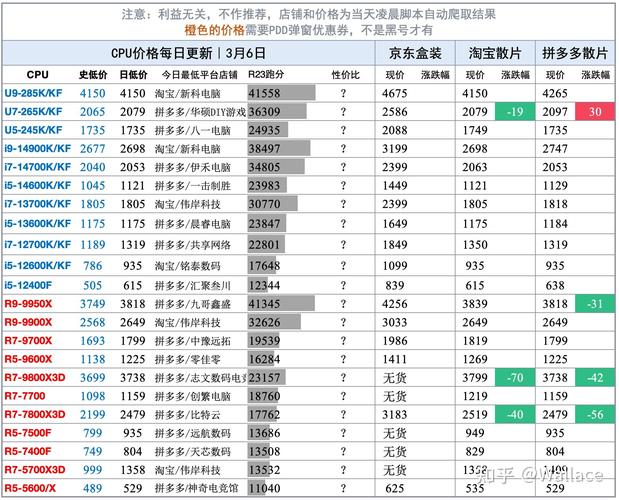Select the i5-12600K/KF row label
This screenshot has width=619, height=500.
pos(38,266)
